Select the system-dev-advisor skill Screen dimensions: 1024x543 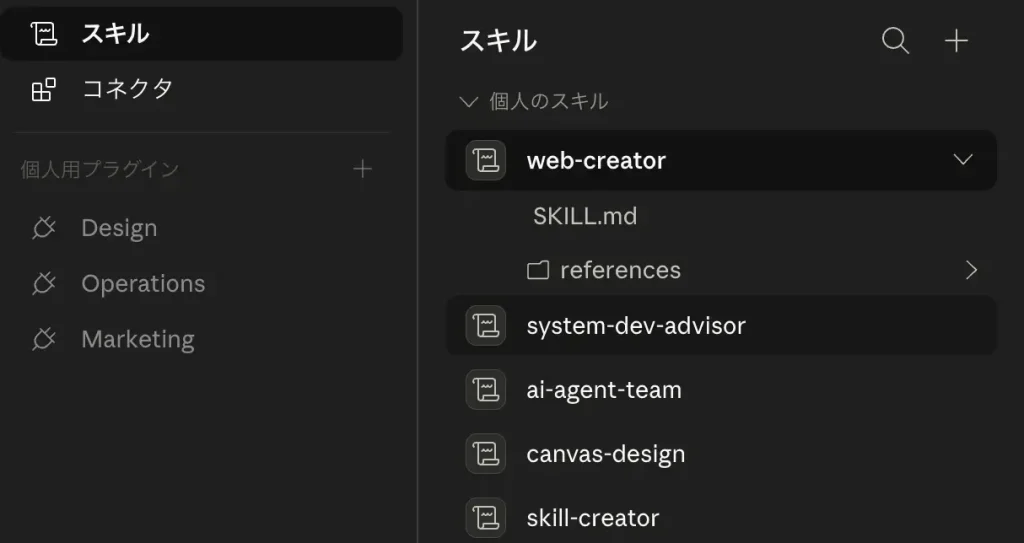point(636,326)
